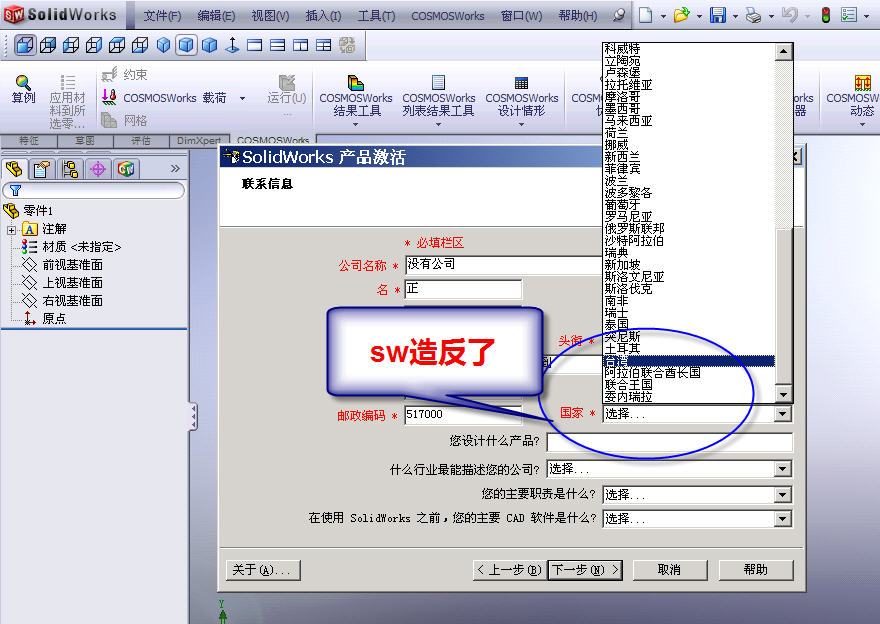Viewport: 880px width, 624px height.
Task: Select the Bottom view cube icon
Action: 140,45
